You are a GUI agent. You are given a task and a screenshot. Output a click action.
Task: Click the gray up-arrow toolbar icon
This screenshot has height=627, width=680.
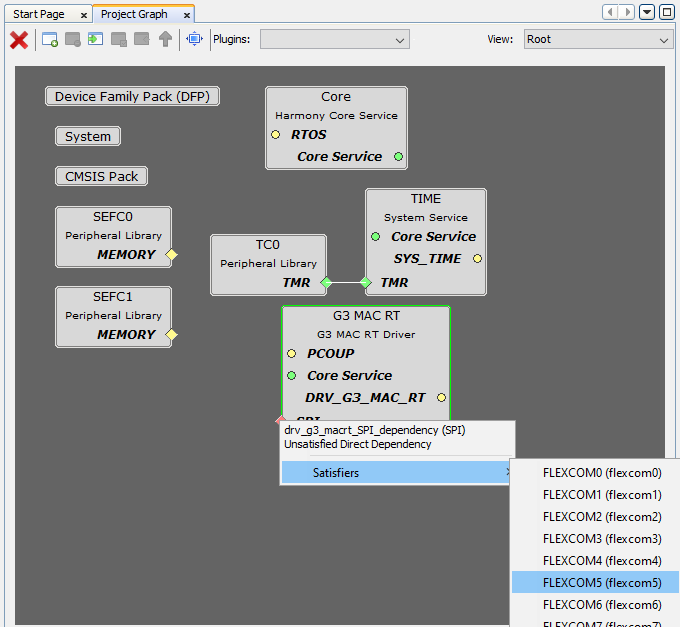[165, 39]
